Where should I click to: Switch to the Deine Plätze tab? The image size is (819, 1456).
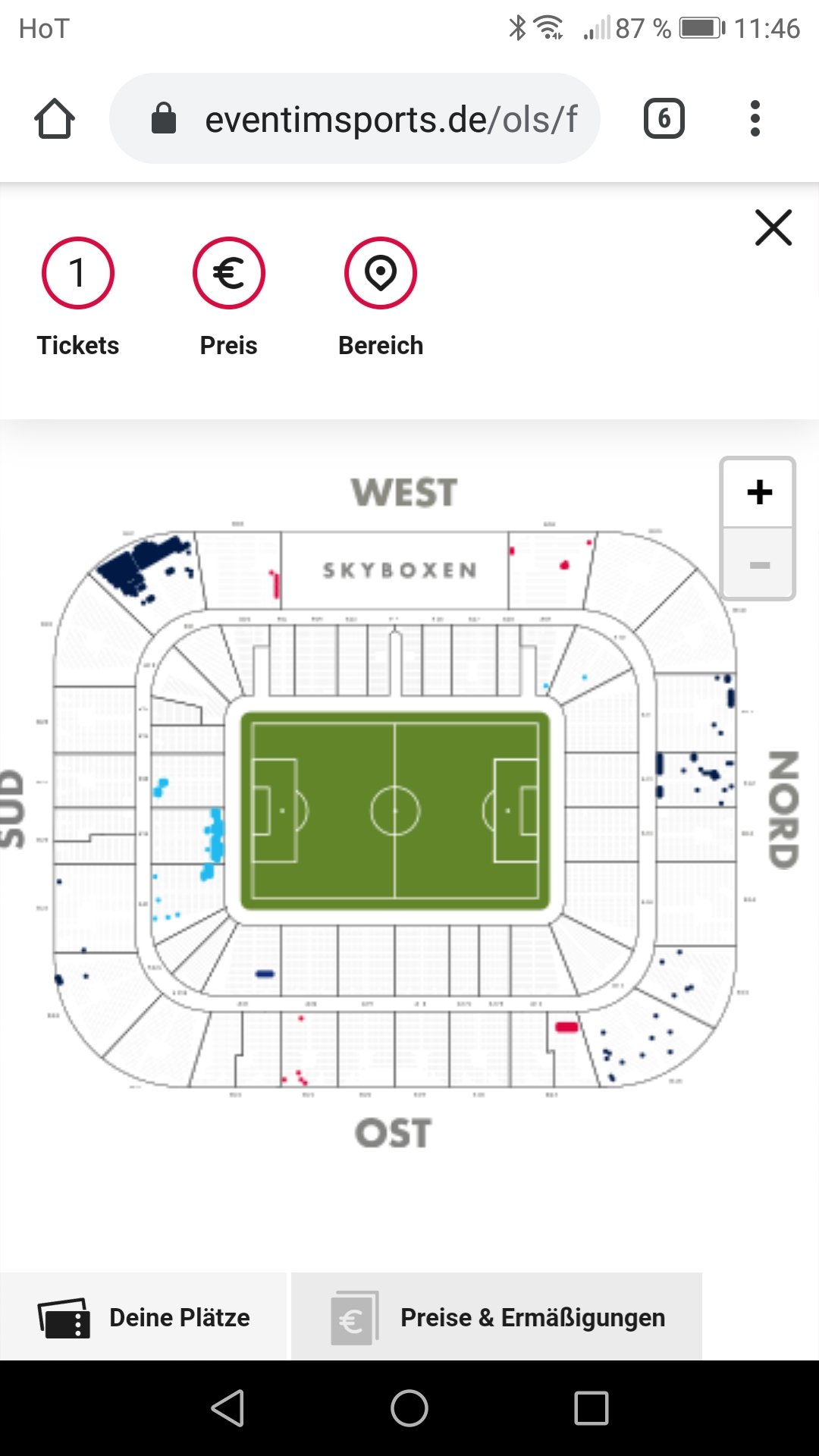point(143,1317)
